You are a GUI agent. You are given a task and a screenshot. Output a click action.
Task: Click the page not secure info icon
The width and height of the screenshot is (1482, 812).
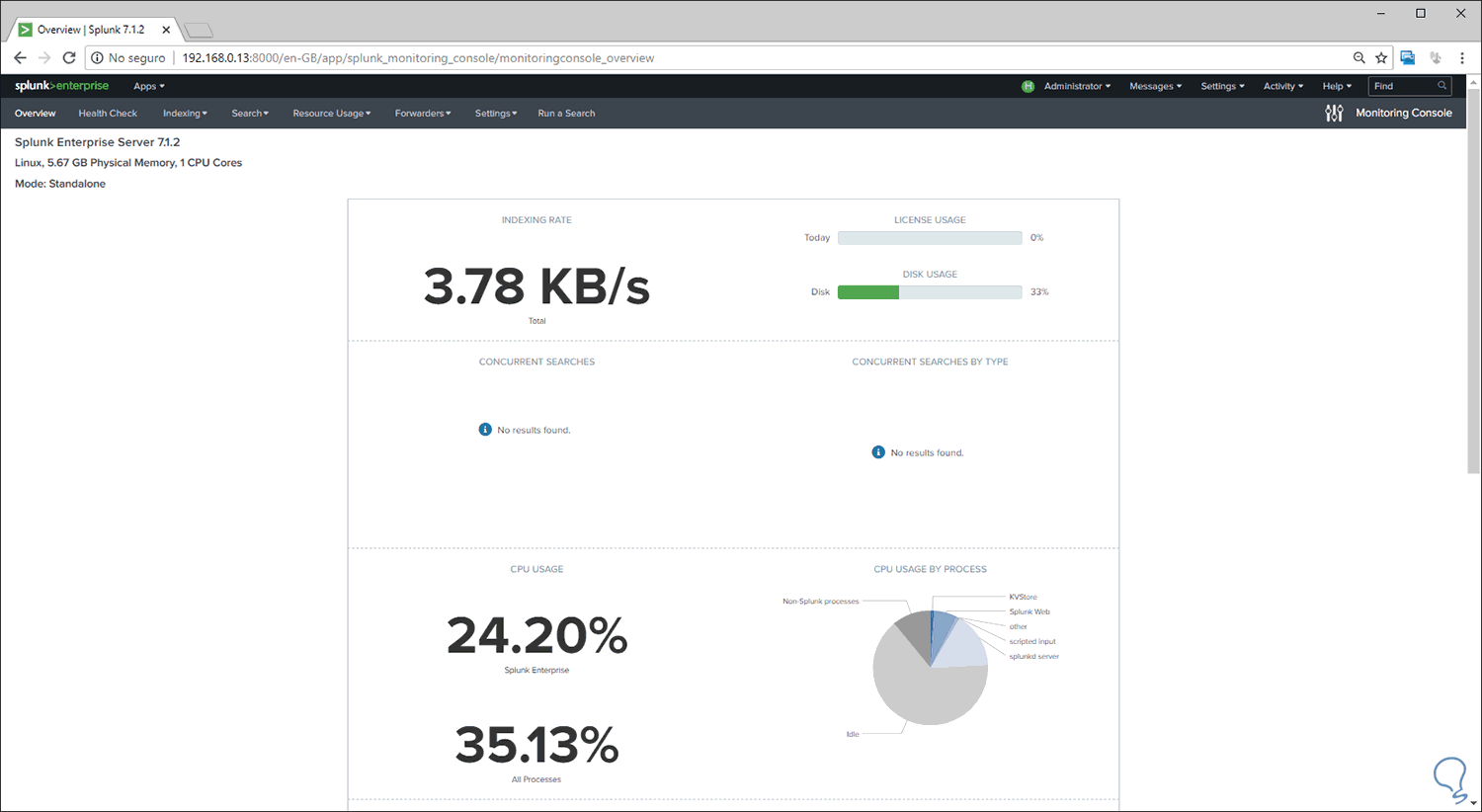pyautogui.click(x=96, y=57)
